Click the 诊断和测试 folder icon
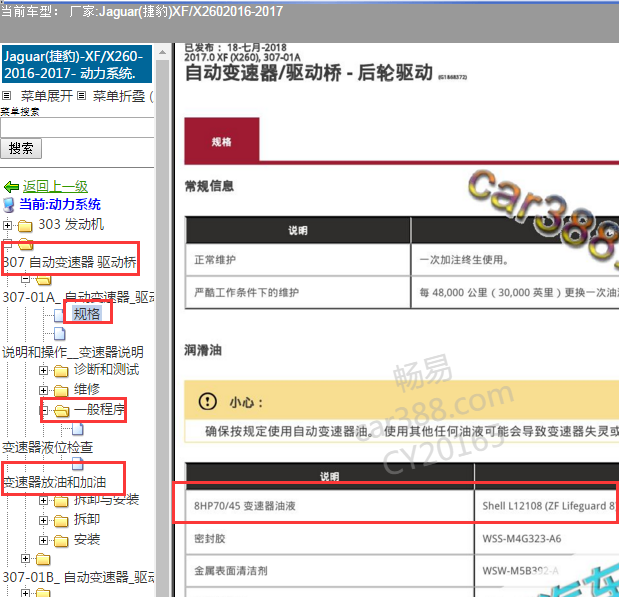Screen dimensions: 619x597 tap(61, 371)
